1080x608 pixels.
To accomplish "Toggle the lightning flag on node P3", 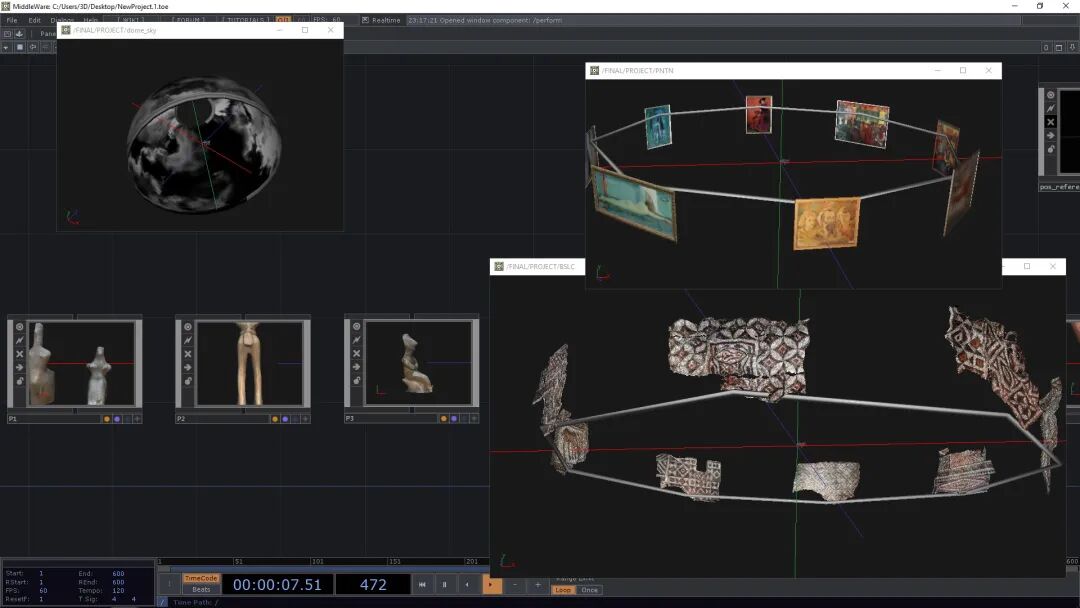I will 356,340.
